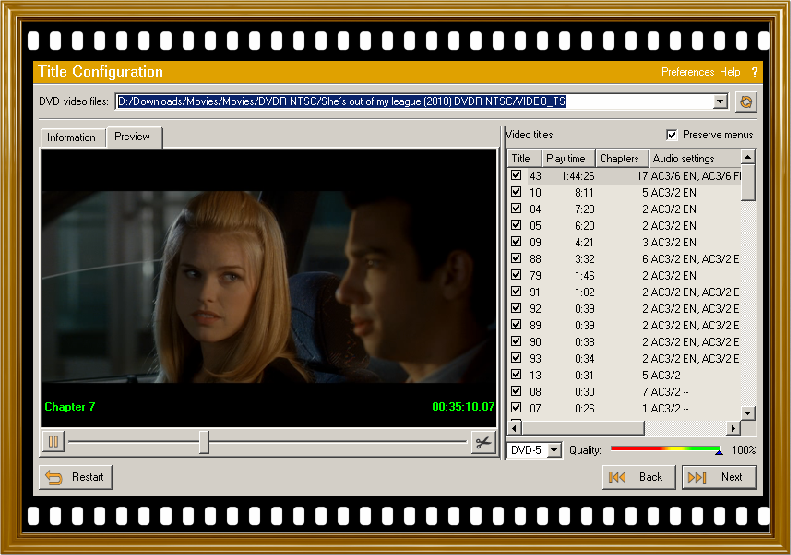Uncheck title 79 checkbox
The image size is (791, 555).
(x=516, y=275)
